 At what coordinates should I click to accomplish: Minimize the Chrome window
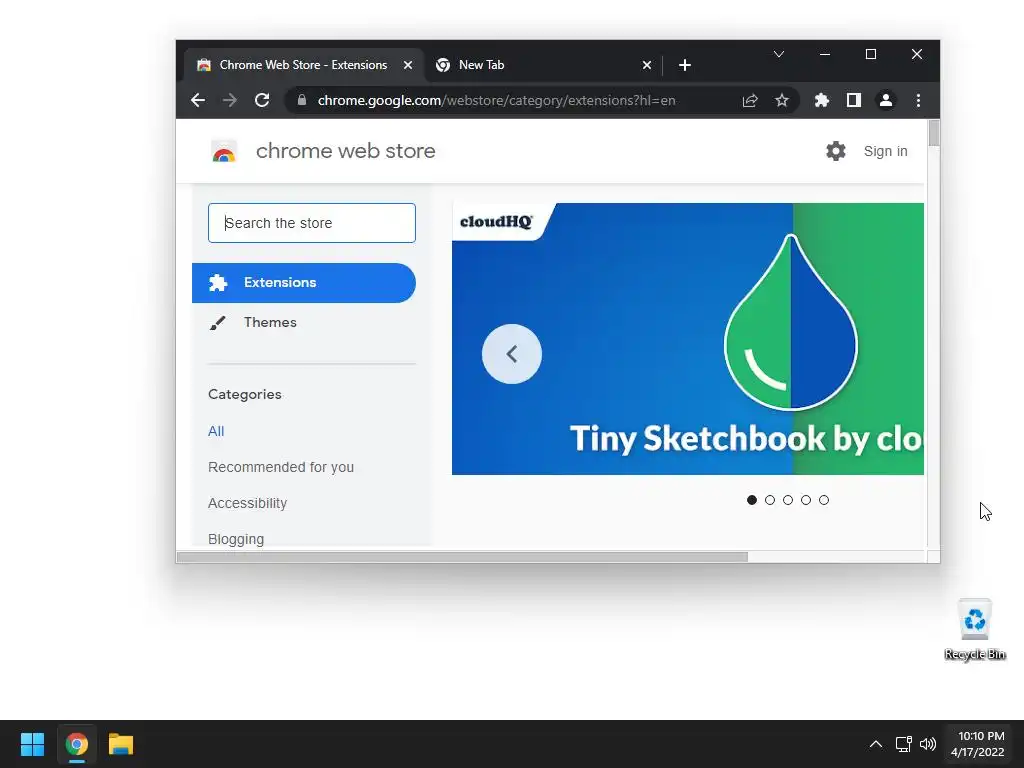point(825,54)
